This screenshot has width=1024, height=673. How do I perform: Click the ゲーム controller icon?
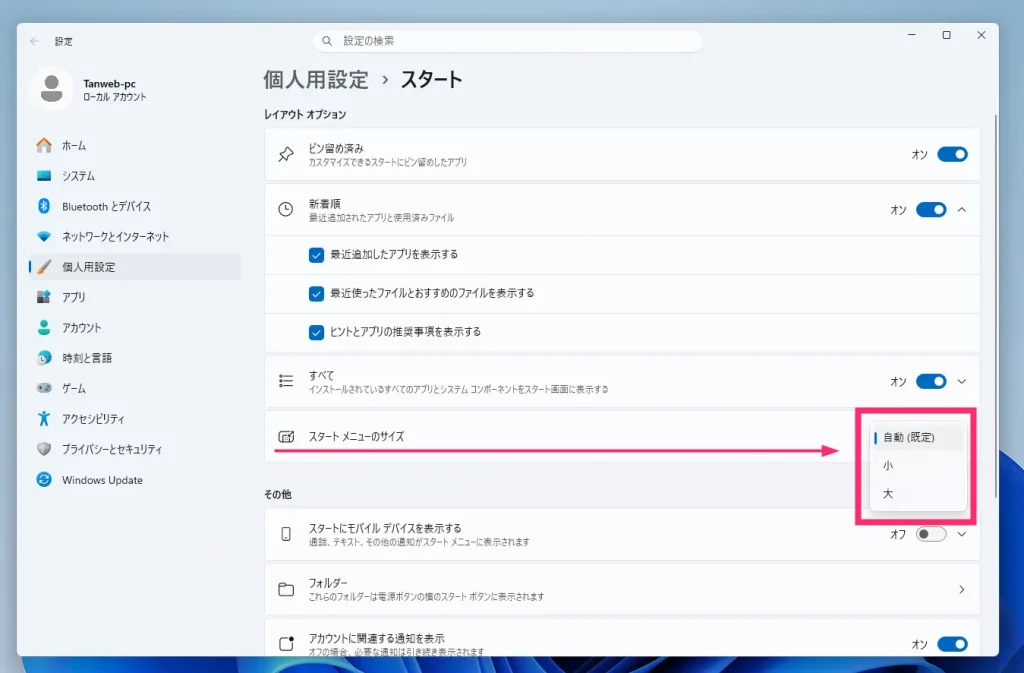(44, 388)
